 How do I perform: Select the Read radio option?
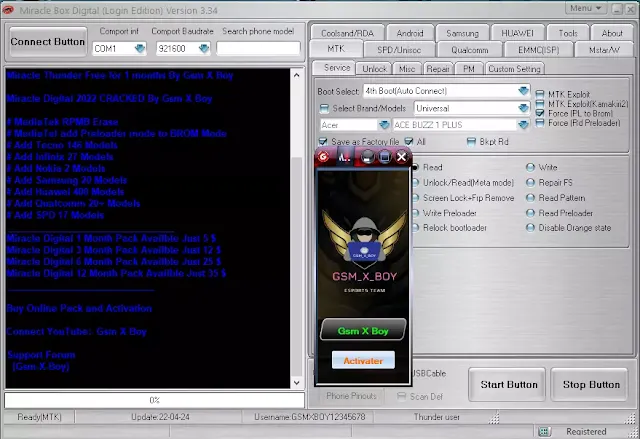pos(416,167)
